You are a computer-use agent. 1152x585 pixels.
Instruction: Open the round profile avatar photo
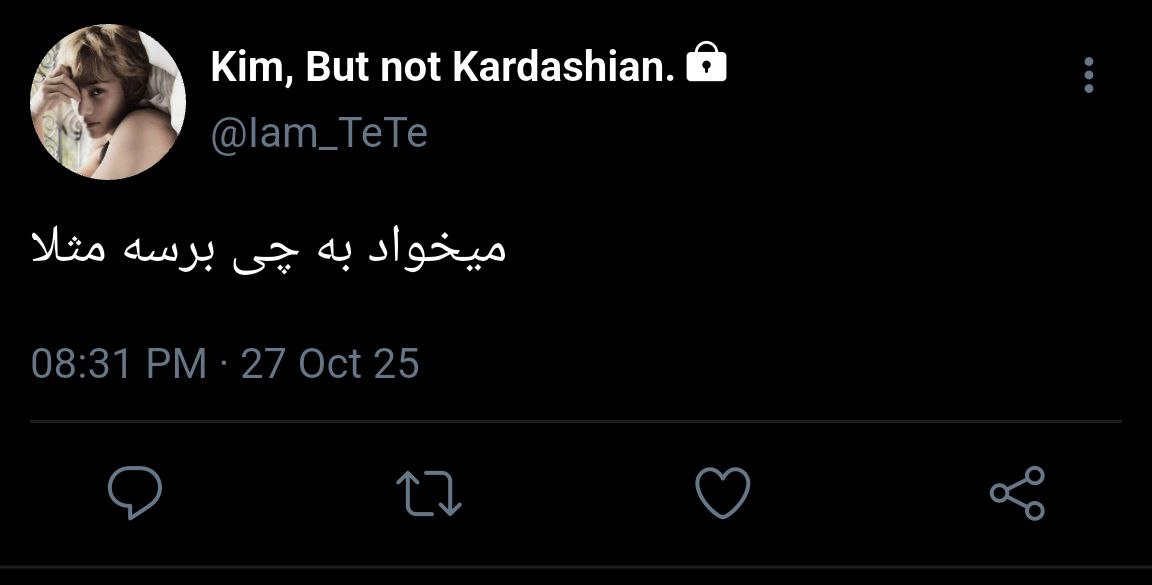tap(108, 101)
